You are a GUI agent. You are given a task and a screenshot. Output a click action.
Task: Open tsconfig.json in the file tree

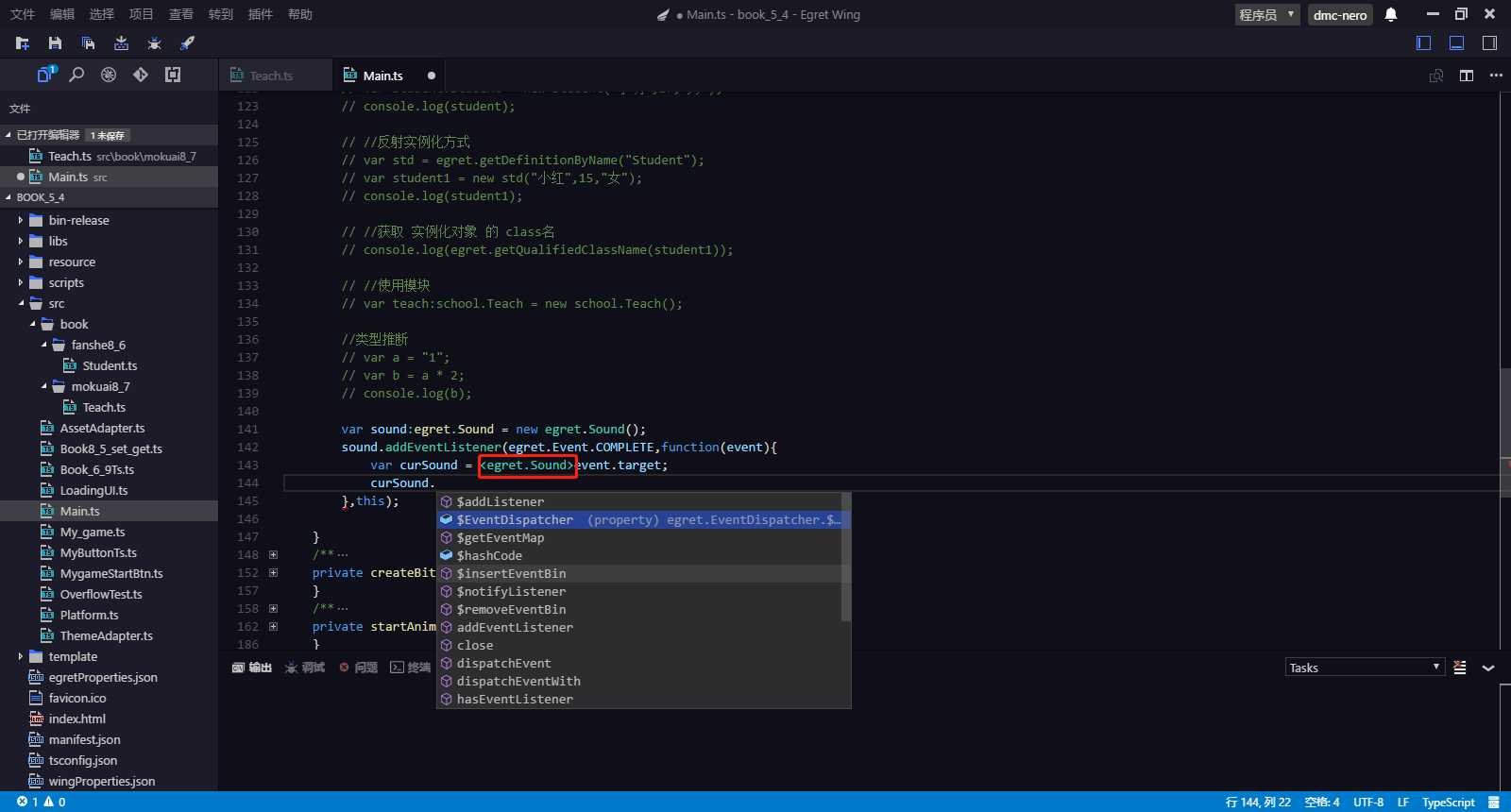point(83,760)
